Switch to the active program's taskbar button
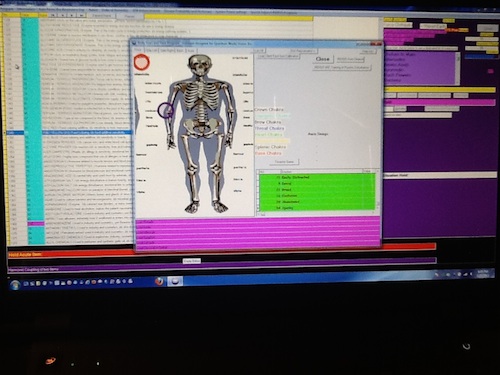 (x=175, y=281)
